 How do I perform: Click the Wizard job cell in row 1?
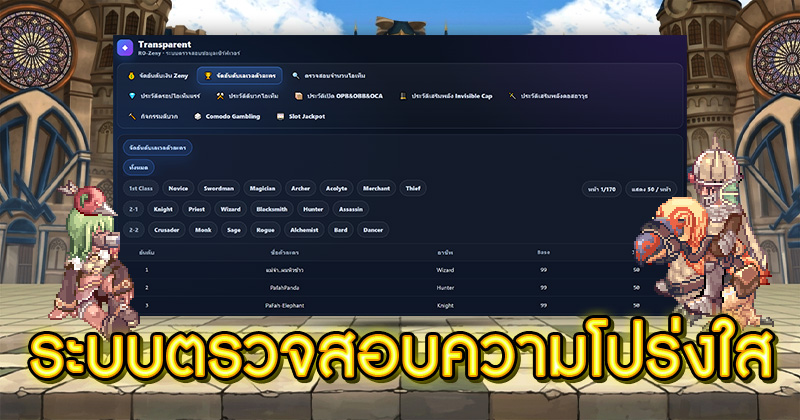point(445,270)
